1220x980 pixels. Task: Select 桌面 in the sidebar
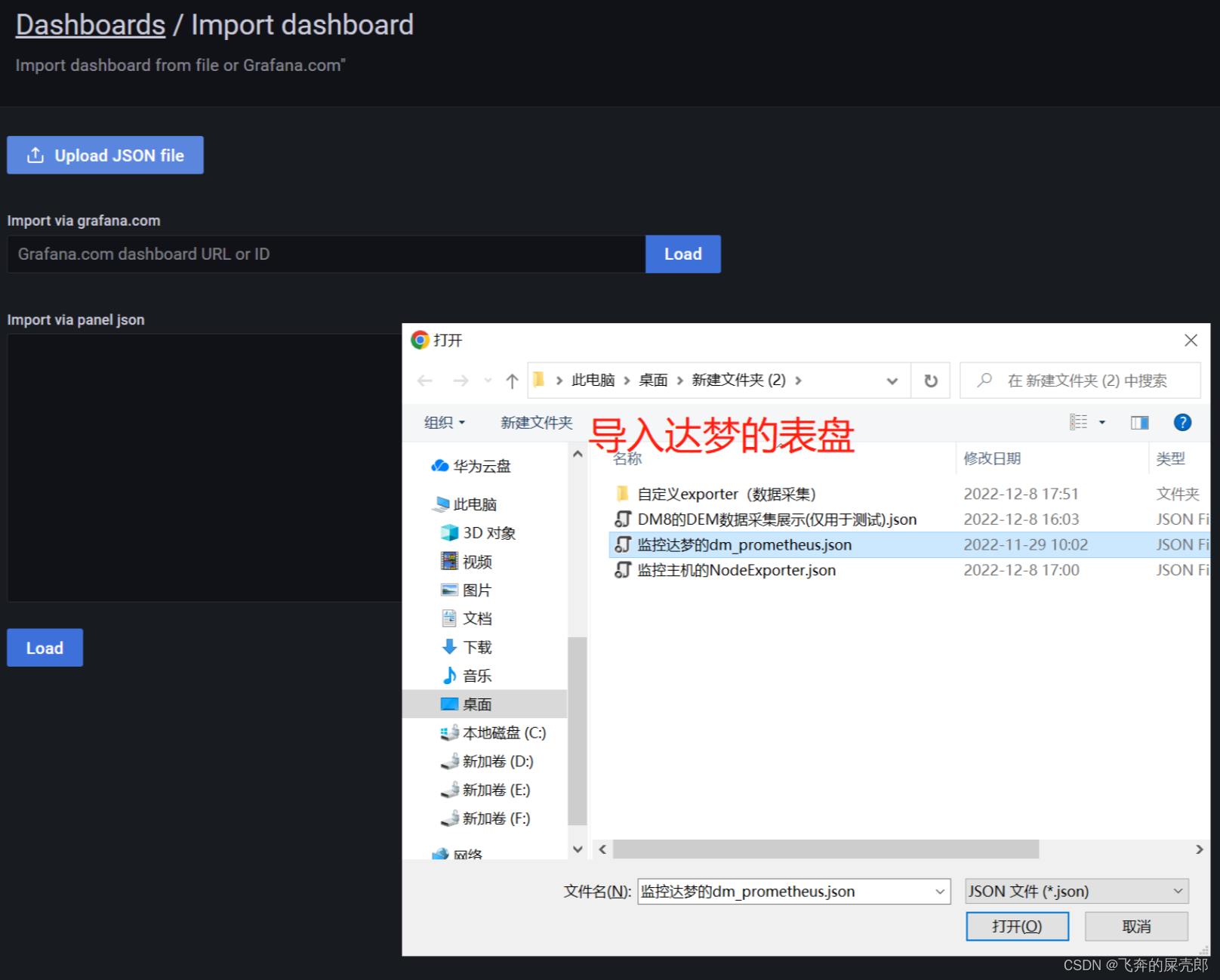pos(485,704)
